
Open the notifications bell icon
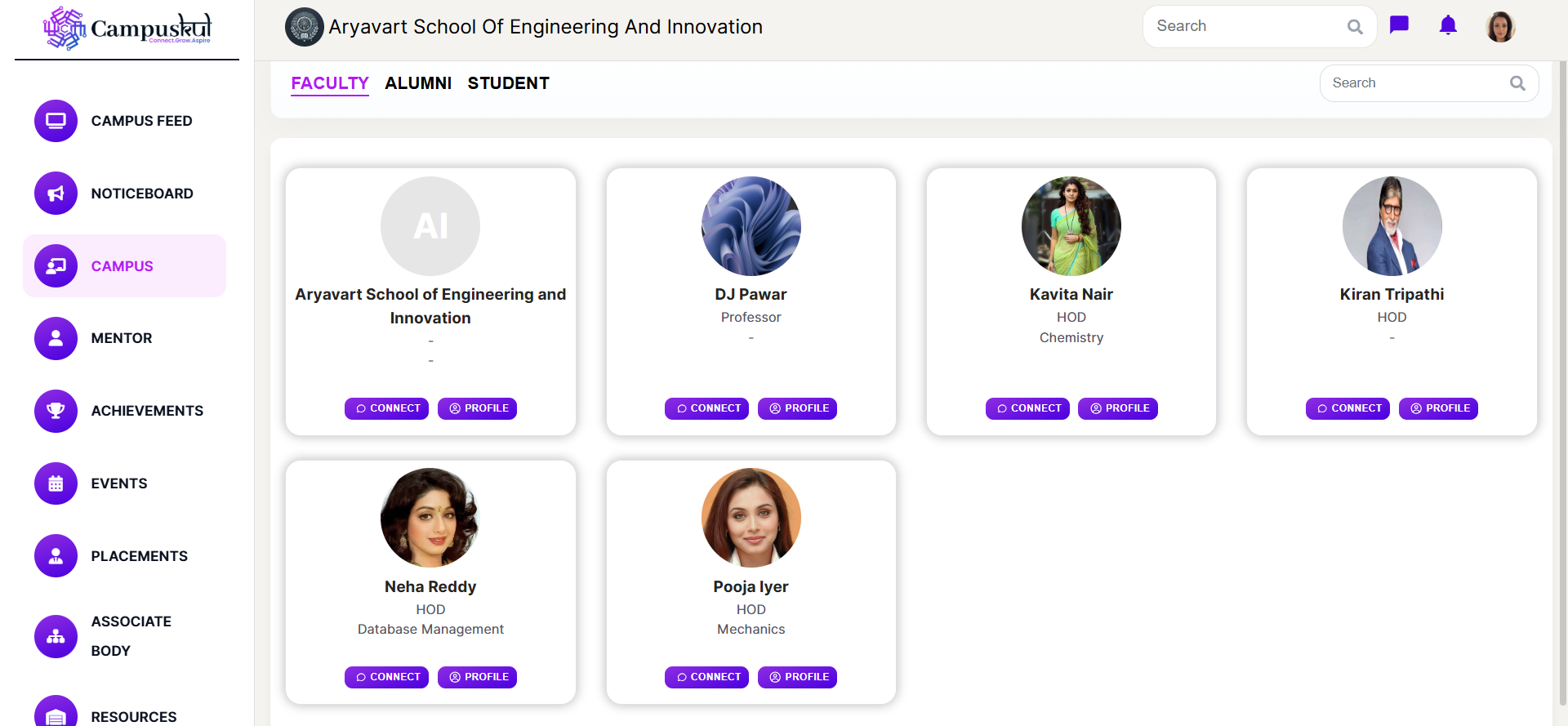click(x=1448, y=25)
